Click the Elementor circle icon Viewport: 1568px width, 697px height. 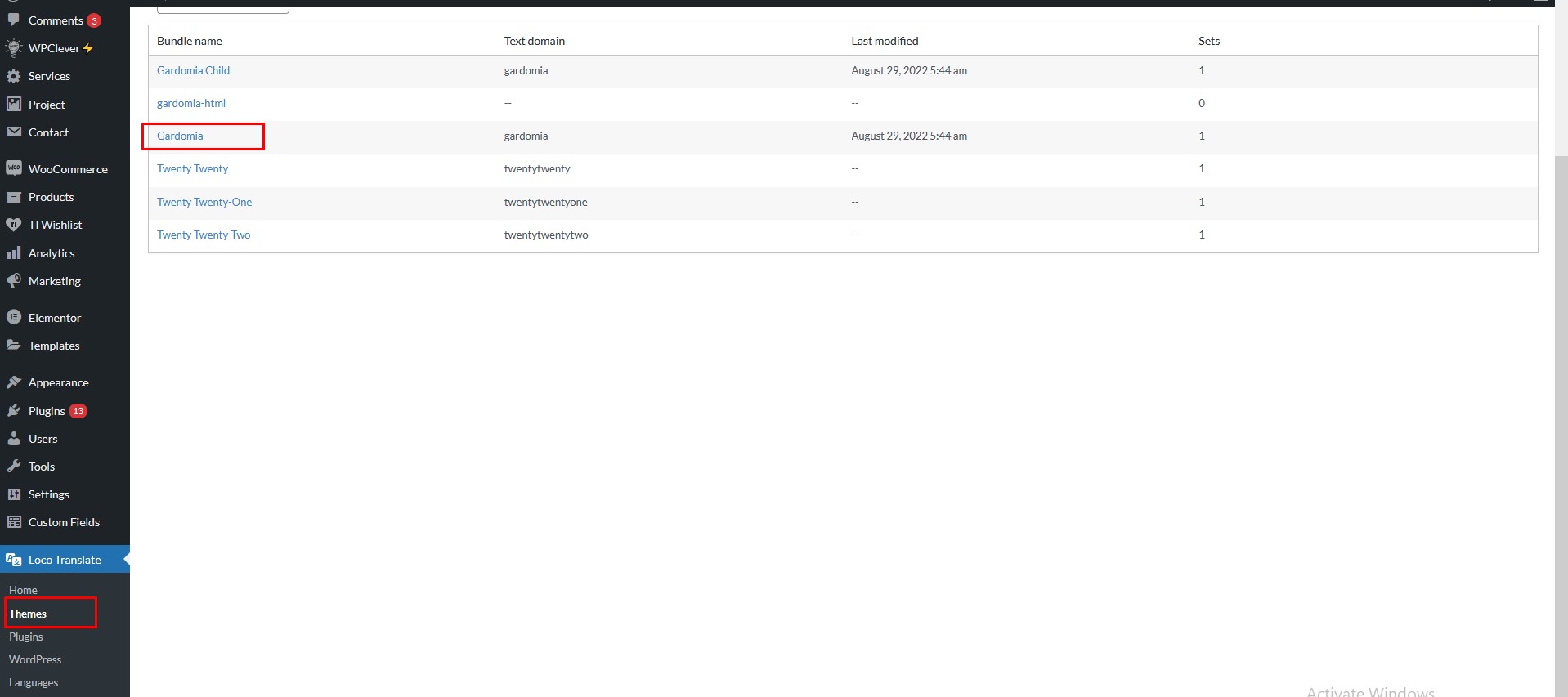[x=14, y=317]
